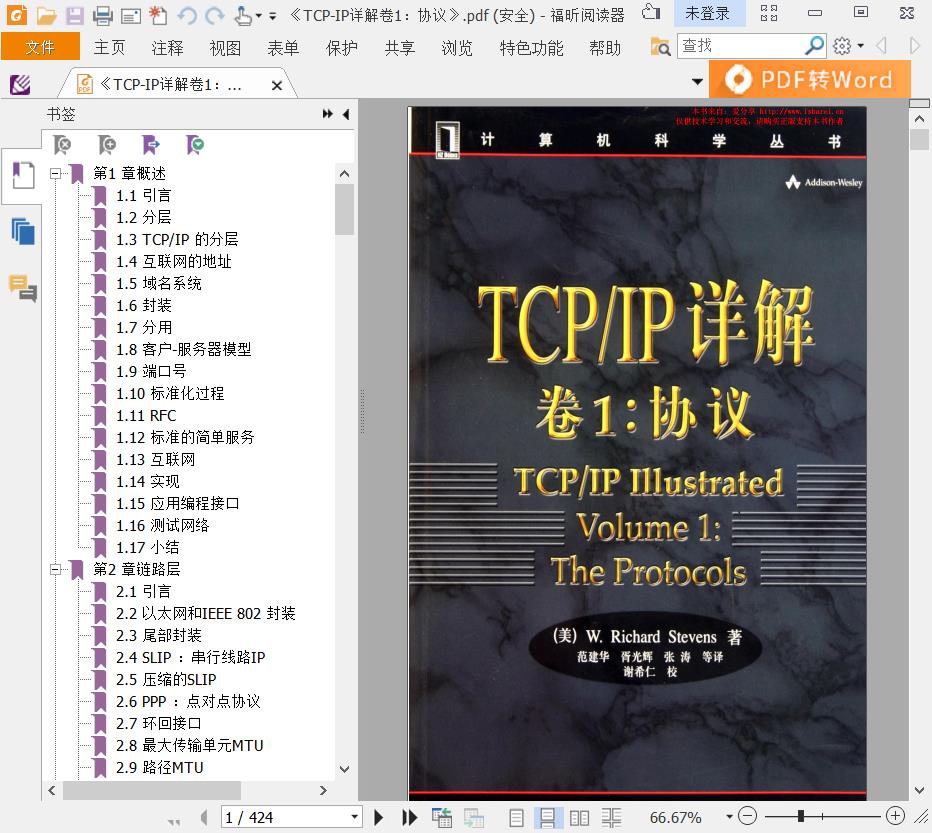Go to bookmark 2.2 以太网和IEEE 802 封装
Viewport: 932px width, 833px height.
click(x=206, y=613)
